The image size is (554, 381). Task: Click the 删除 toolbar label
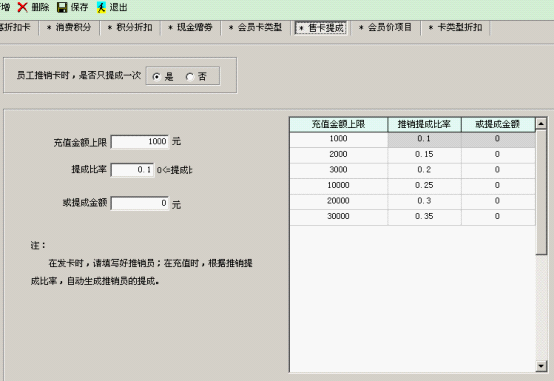40,7
